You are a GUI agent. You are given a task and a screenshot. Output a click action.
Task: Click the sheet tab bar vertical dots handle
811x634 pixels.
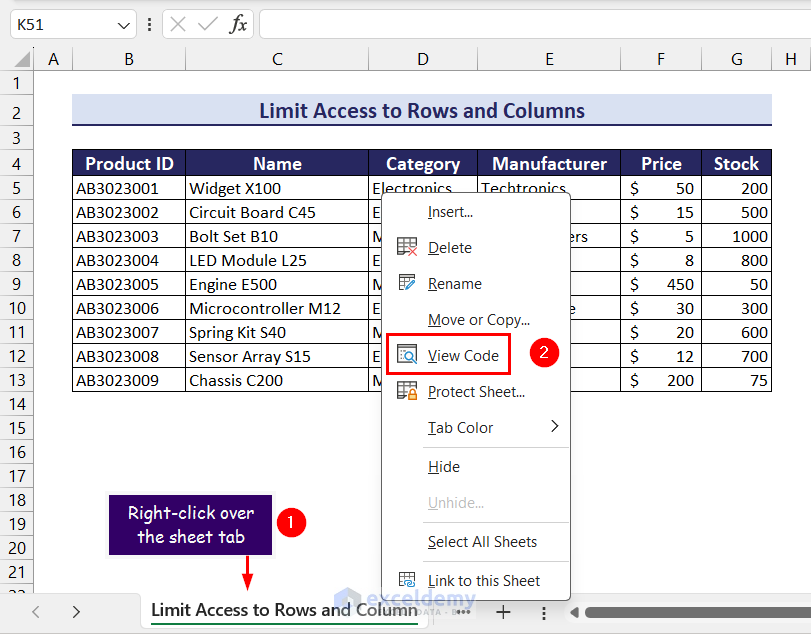[544, 613]
